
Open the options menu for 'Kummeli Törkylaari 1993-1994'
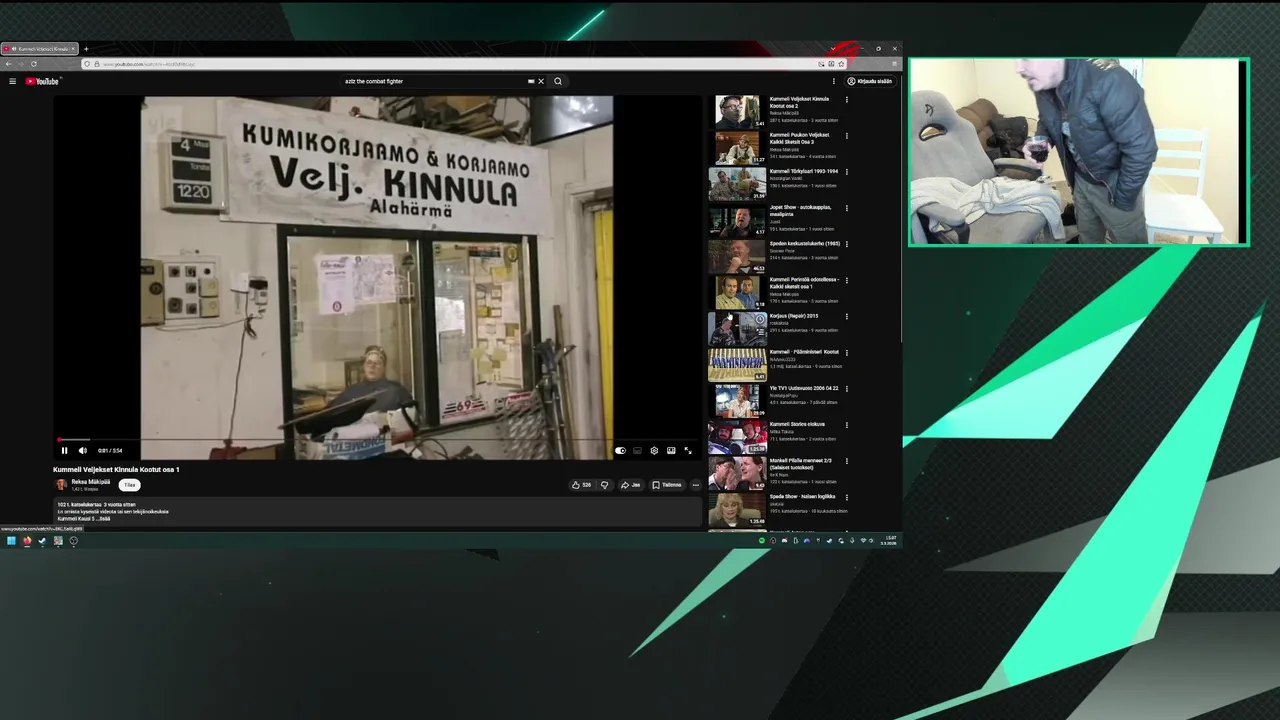(x=847, y=172)
